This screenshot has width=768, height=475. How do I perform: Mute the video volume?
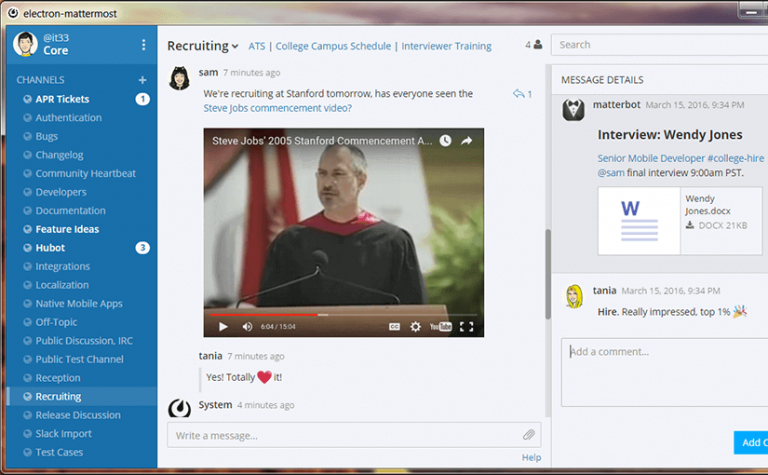[247, 326]
